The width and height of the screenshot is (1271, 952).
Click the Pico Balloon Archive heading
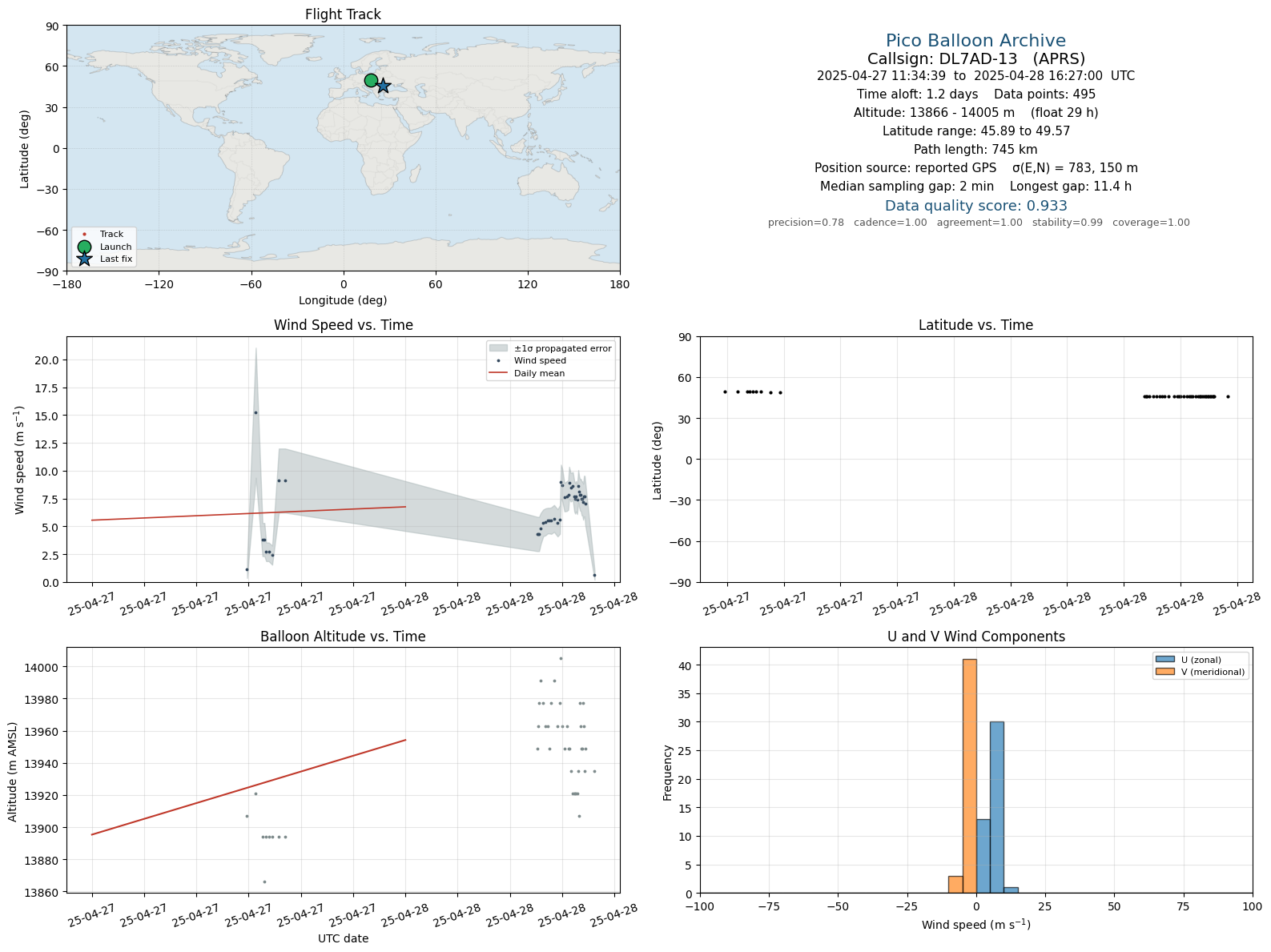pos(975,41)
